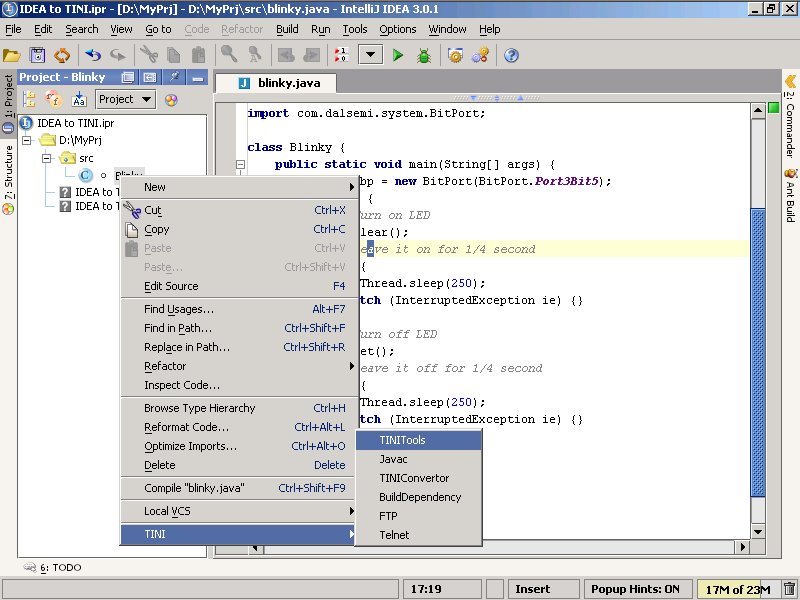Click the Back navigation toolbar icon
The height and width of the screenshot is (600, 800).
pos(286,55)
